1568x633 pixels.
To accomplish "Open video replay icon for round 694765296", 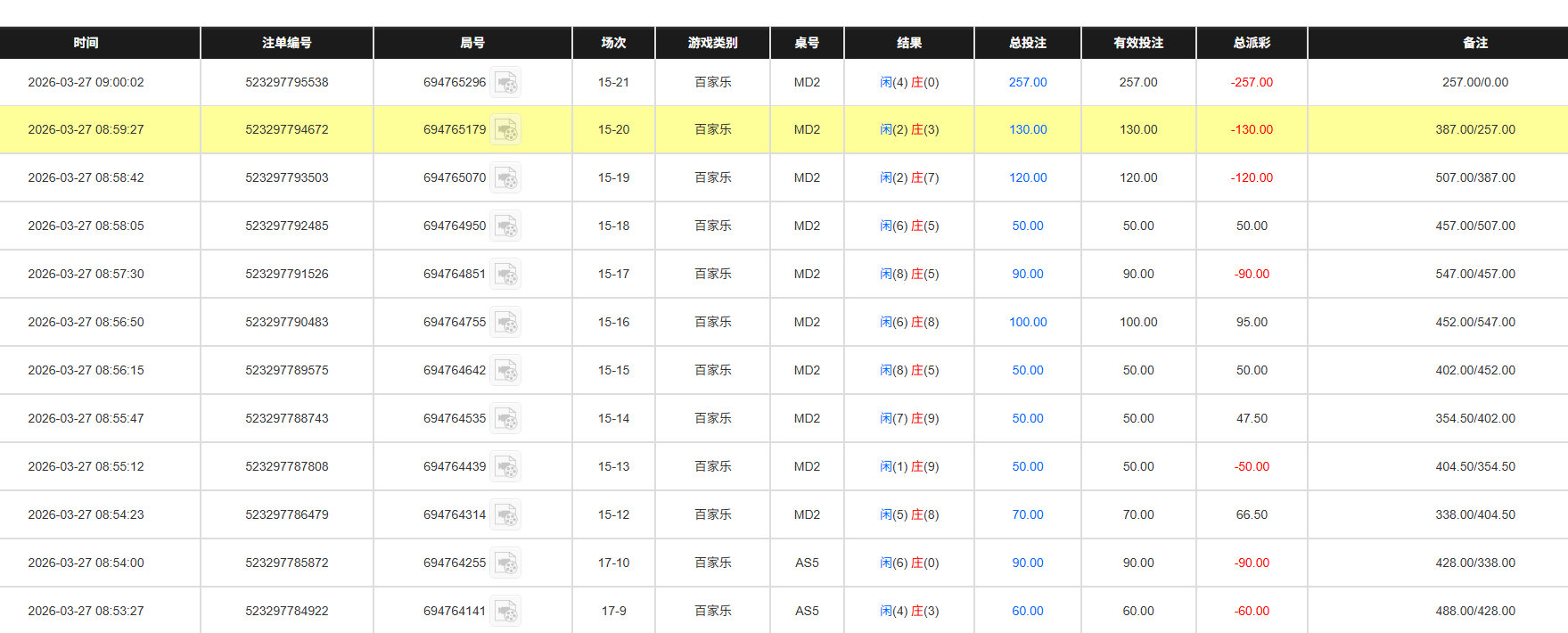I will pyautogui.click(x=506, y=82).
